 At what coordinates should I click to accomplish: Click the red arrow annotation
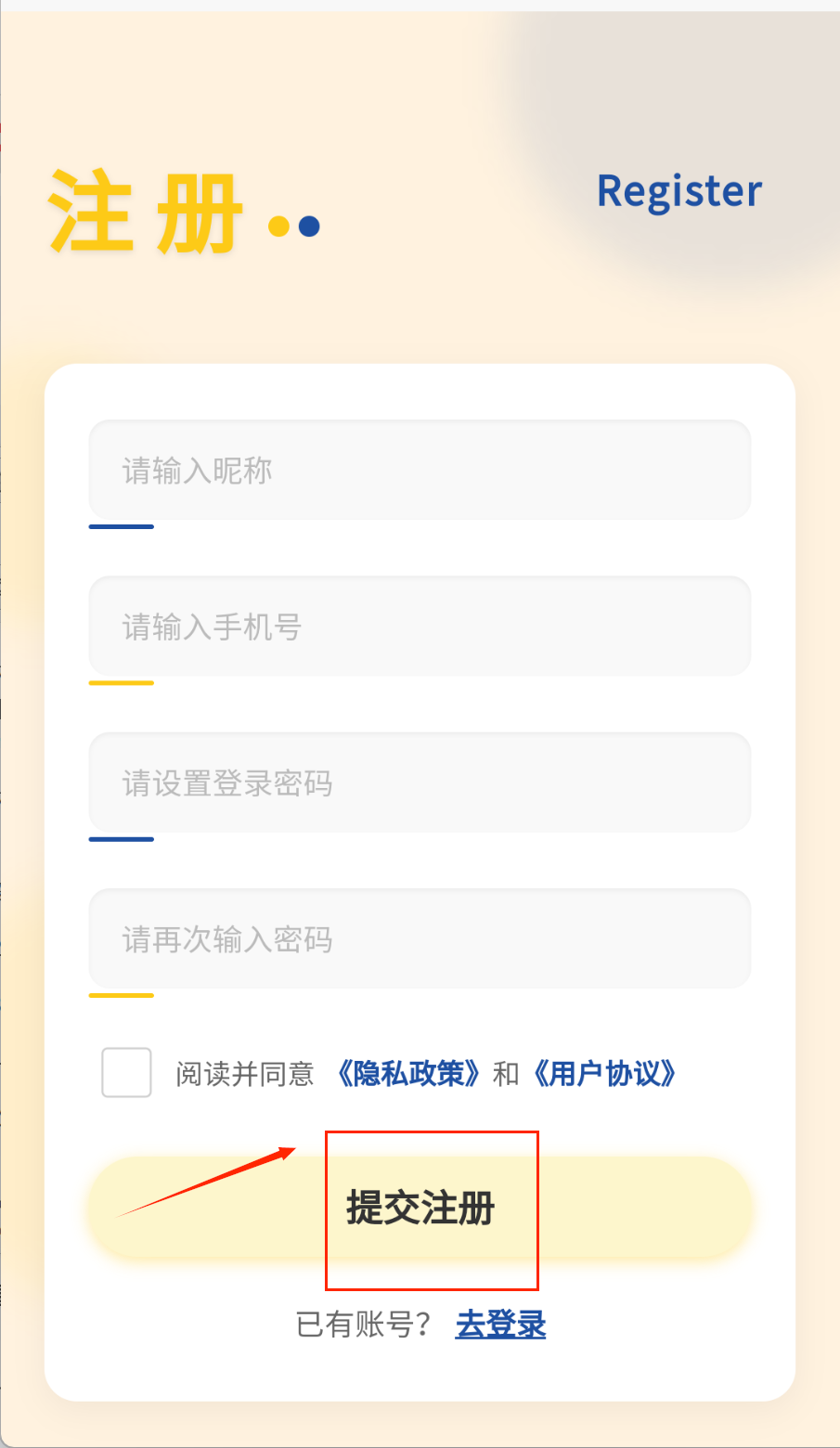(x=206, y=1183)
